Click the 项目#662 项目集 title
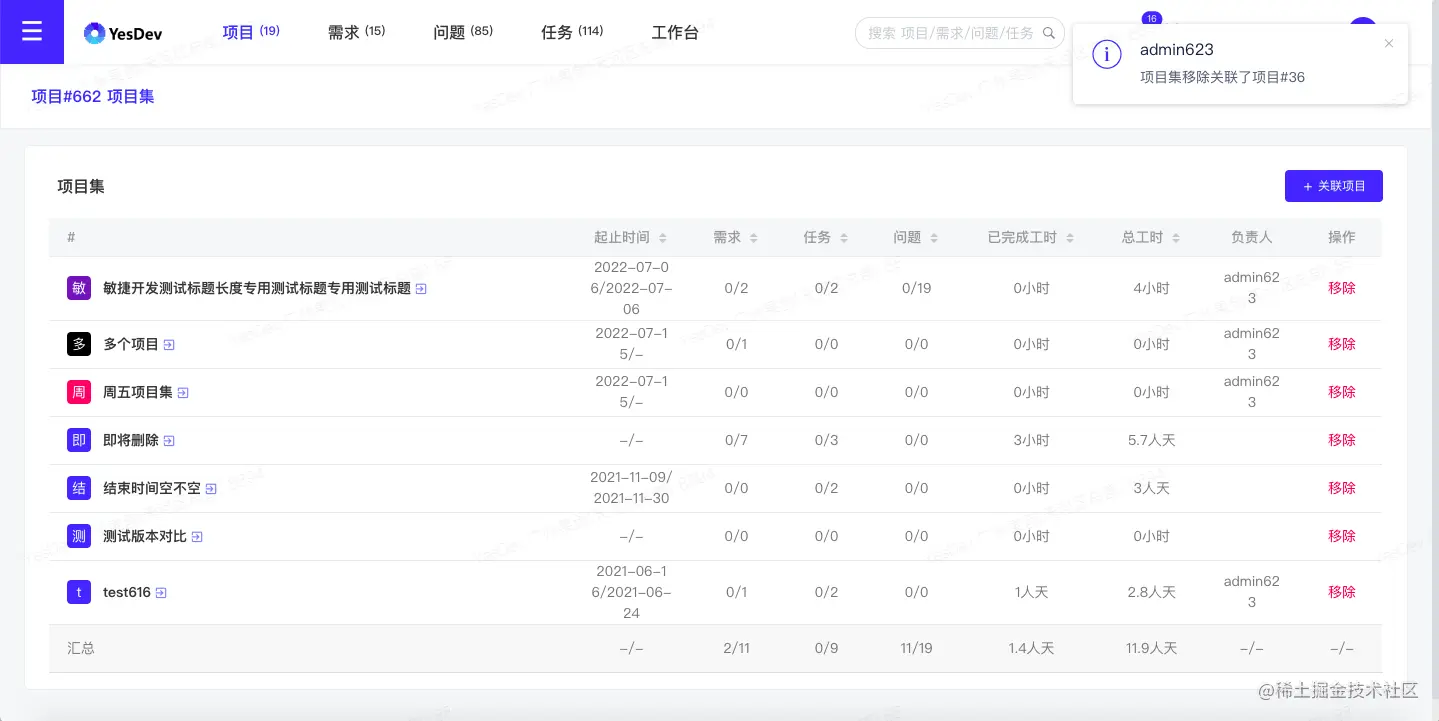Image resolution: width=1439 pixels, height=721 pixels. [93, 97]
